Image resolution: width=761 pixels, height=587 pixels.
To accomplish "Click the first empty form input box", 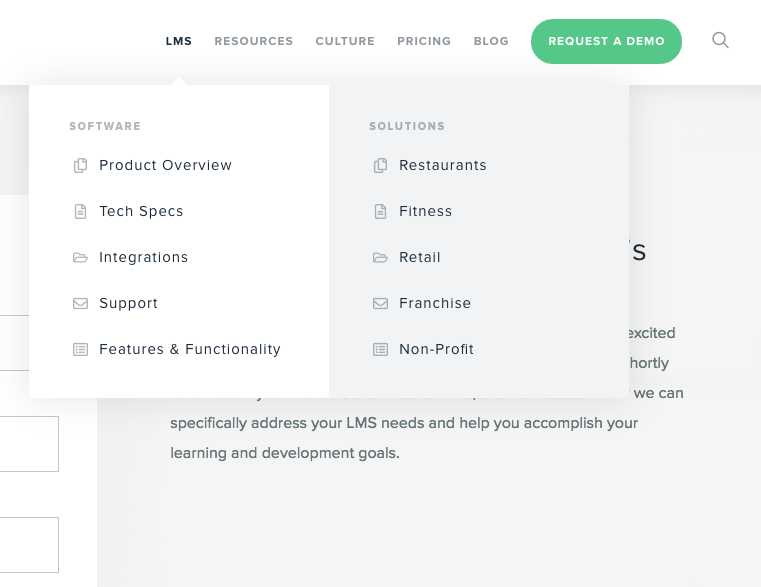I will [29, 444].
